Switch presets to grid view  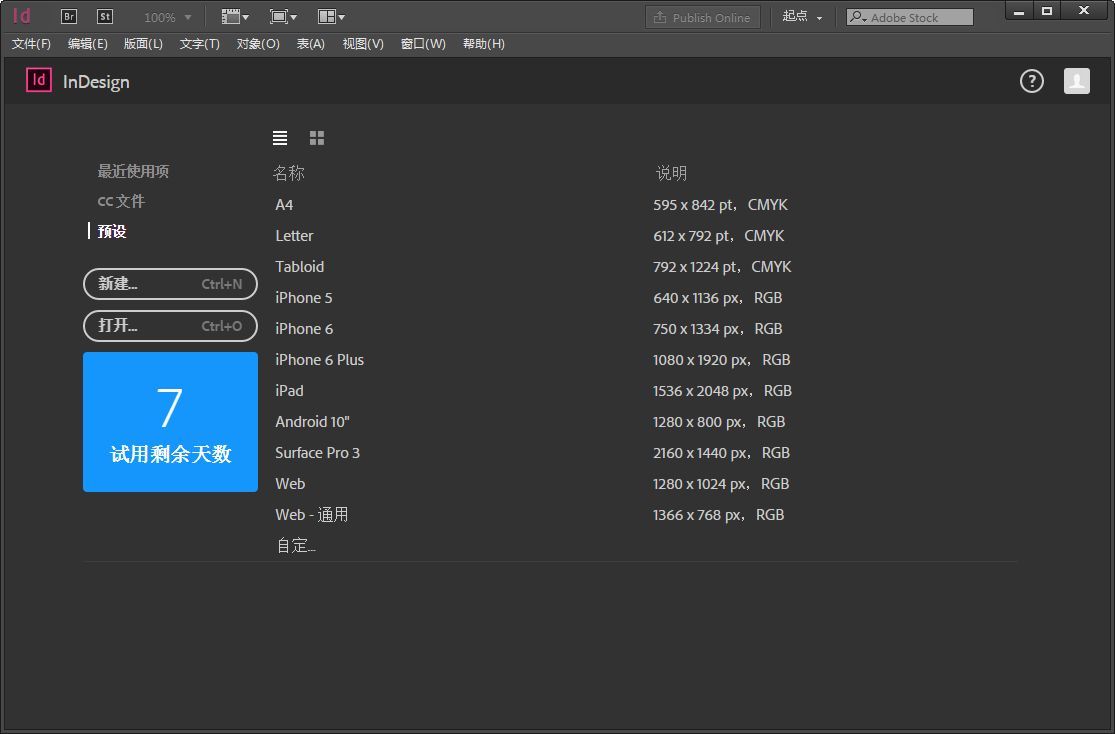[x=317, y=138]
